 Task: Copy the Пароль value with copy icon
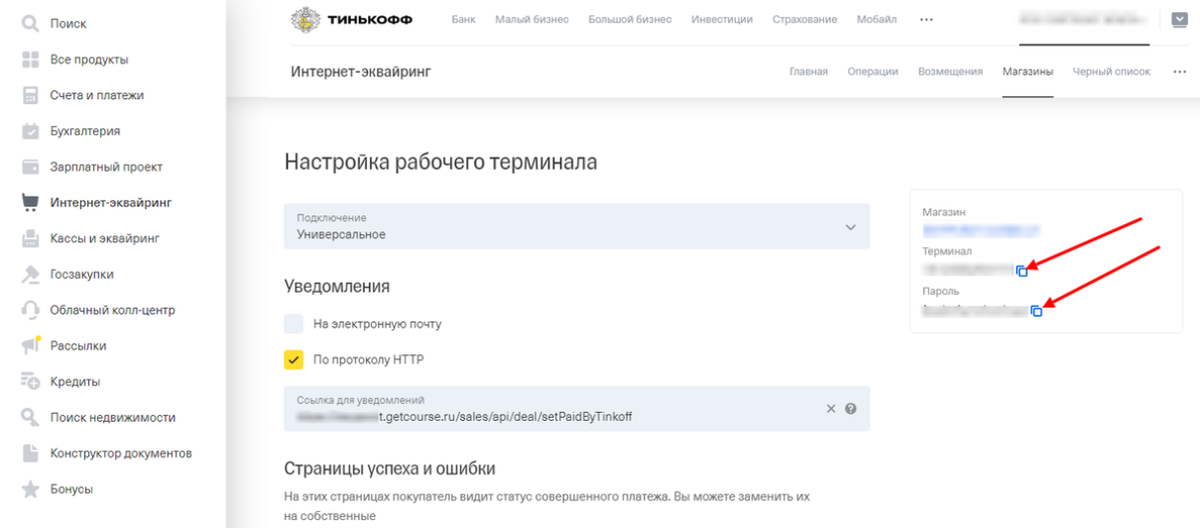pos(1036,311)
